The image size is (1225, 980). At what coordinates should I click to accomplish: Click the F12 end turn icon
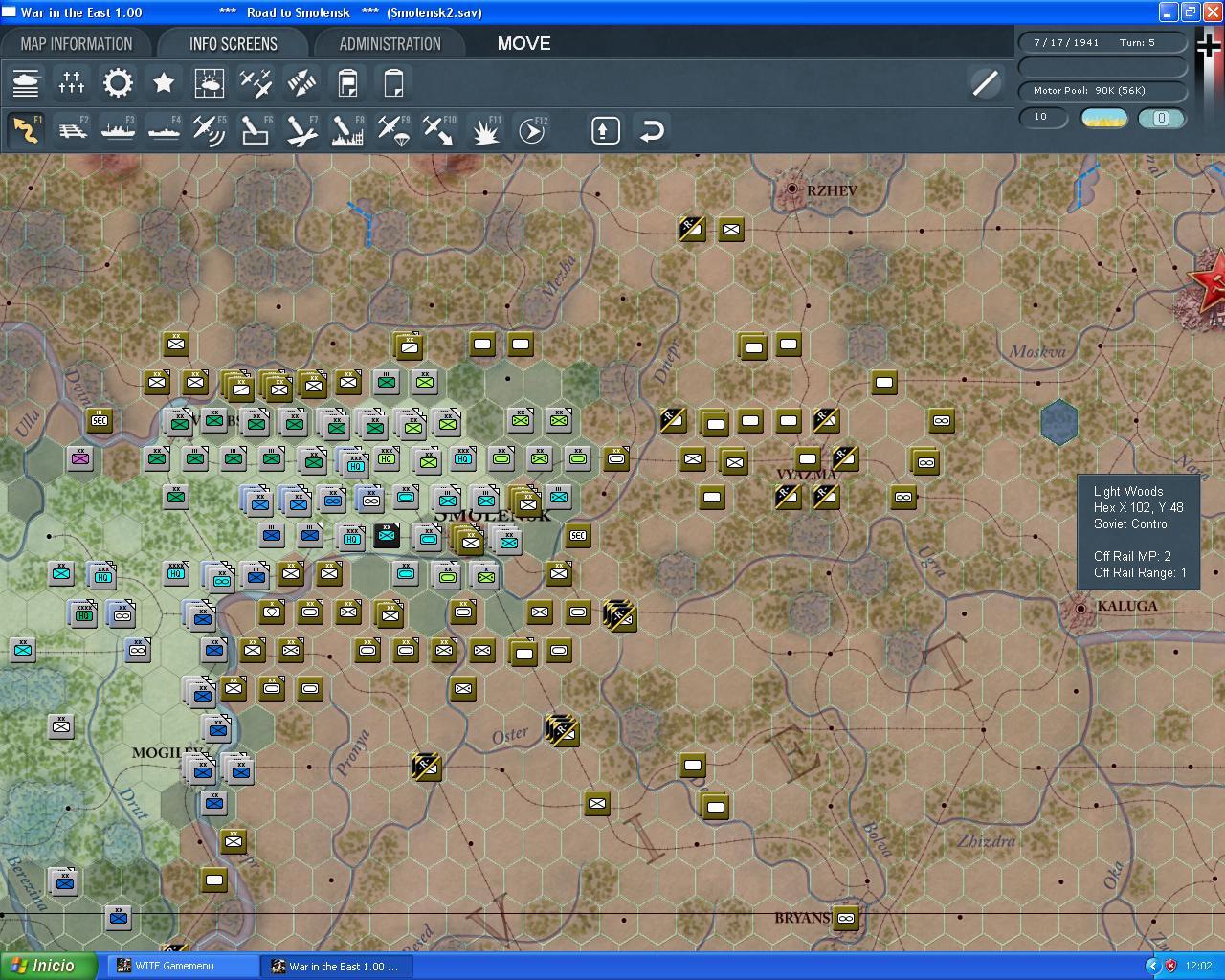click(x=531, y=130)
